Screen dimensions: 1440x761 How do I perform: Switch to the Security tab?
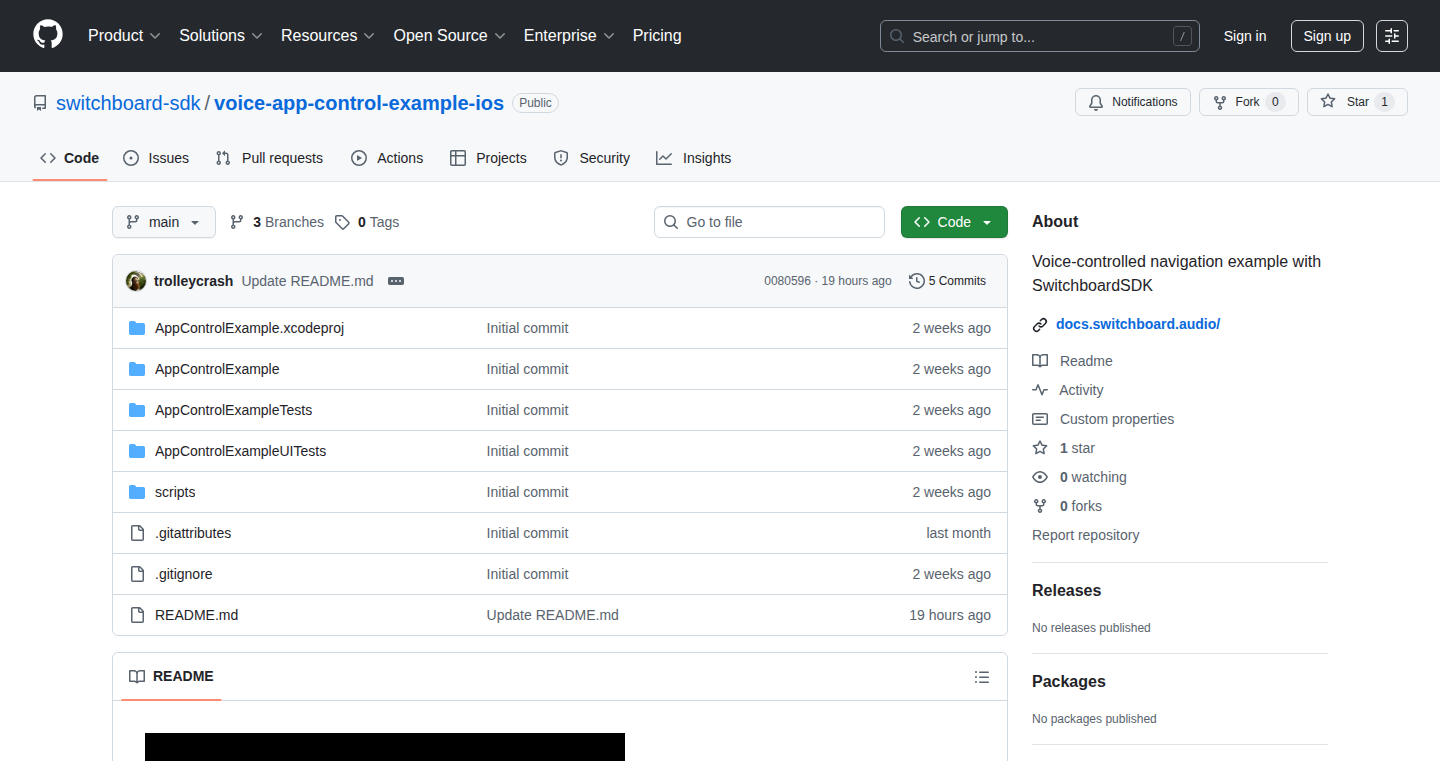point(592,158)
